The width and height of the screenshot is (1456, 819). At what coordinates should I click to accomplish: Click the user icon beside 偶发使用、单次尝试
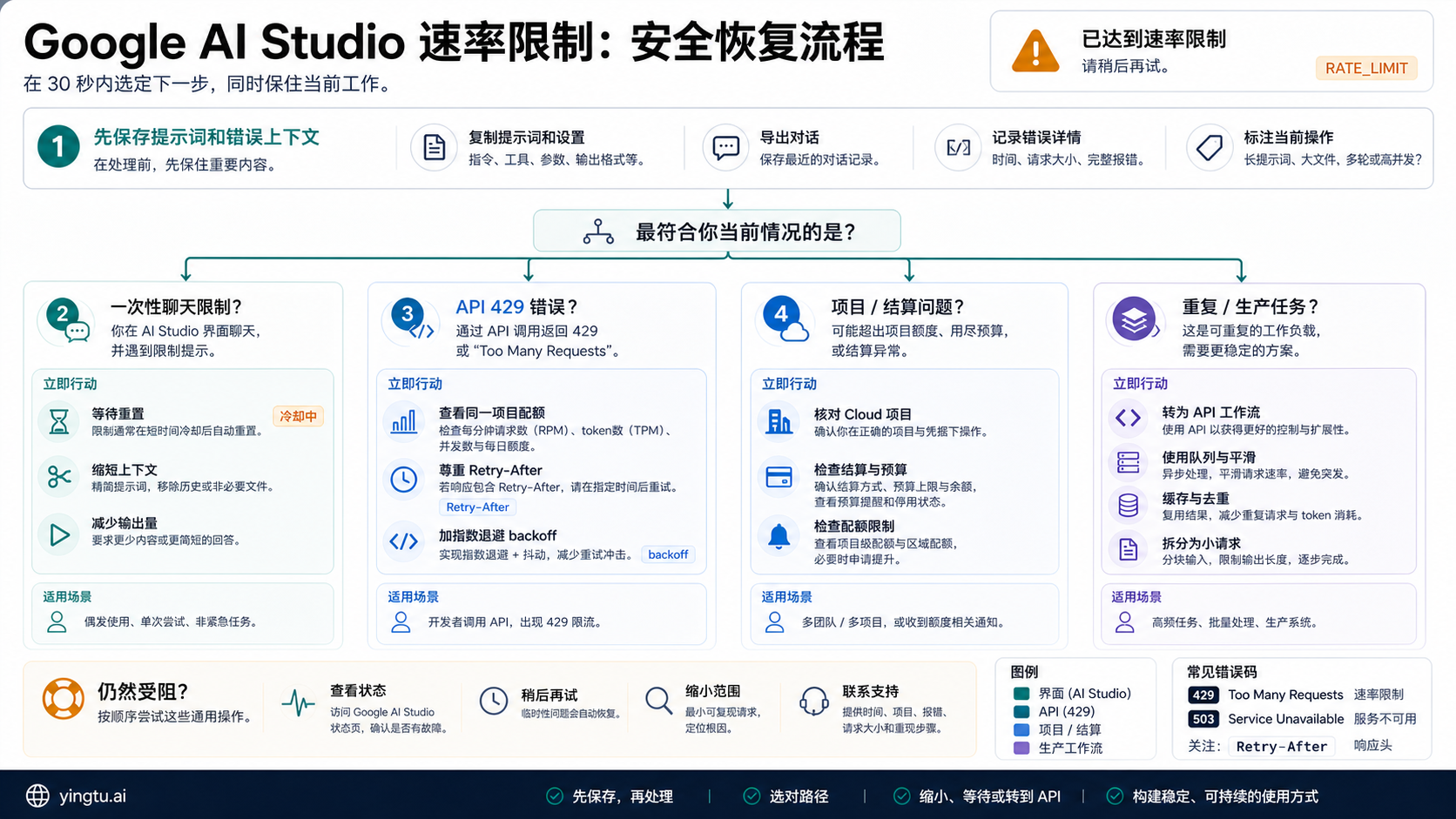[57, 621]
